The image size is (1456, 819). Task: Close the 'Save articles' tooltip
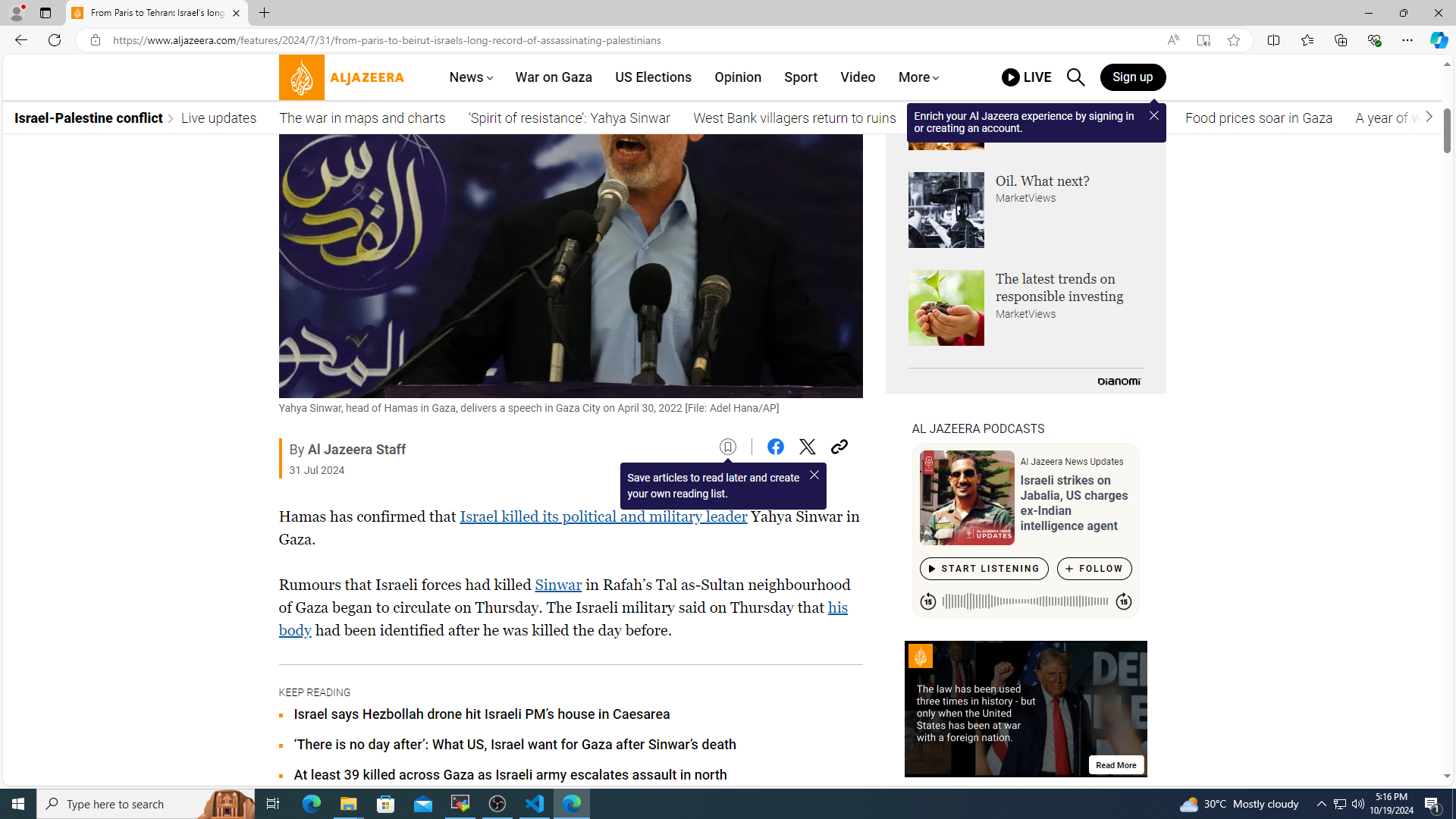click(814, 475)
